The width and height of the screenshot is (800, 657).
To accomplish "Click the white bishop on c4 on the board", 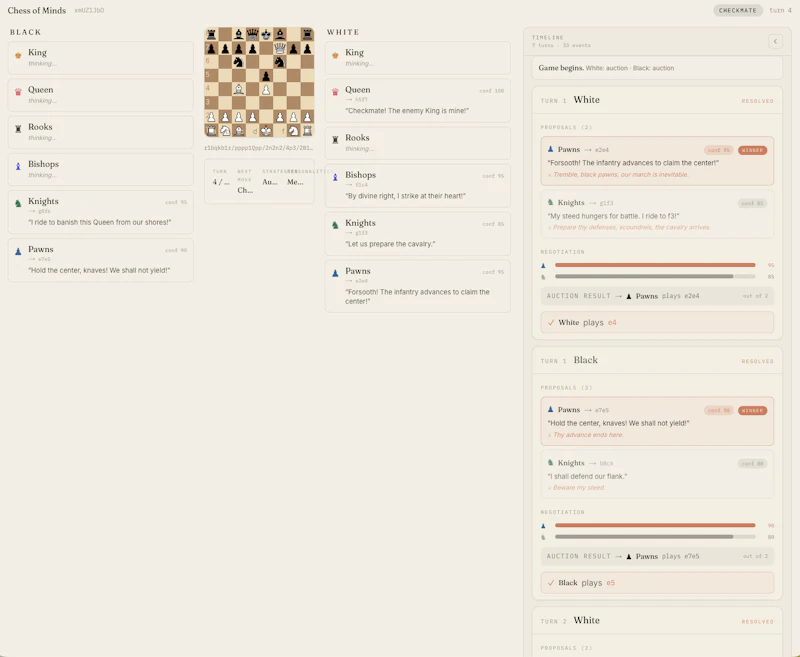I will 239,90.
